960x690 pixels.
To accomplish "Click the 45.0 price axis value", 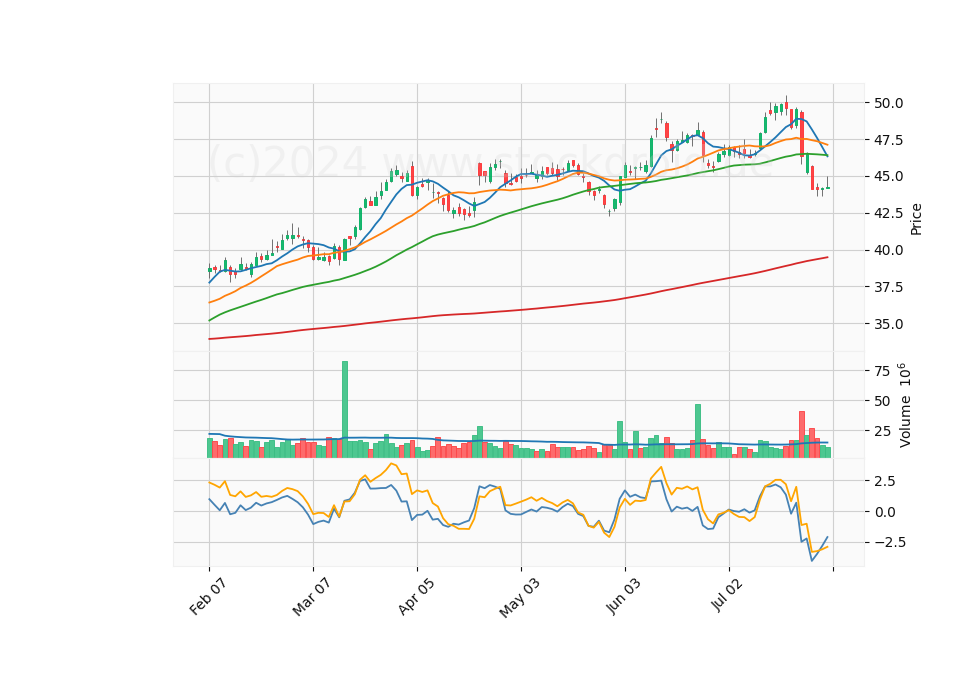I will pyautogui.click(x=888, y=176).
